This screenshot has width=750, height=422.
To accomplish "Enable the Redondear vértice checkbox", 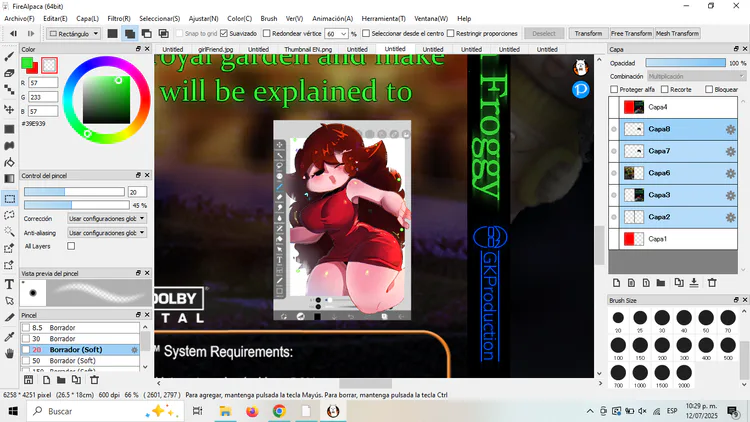I will coord(267,33).
